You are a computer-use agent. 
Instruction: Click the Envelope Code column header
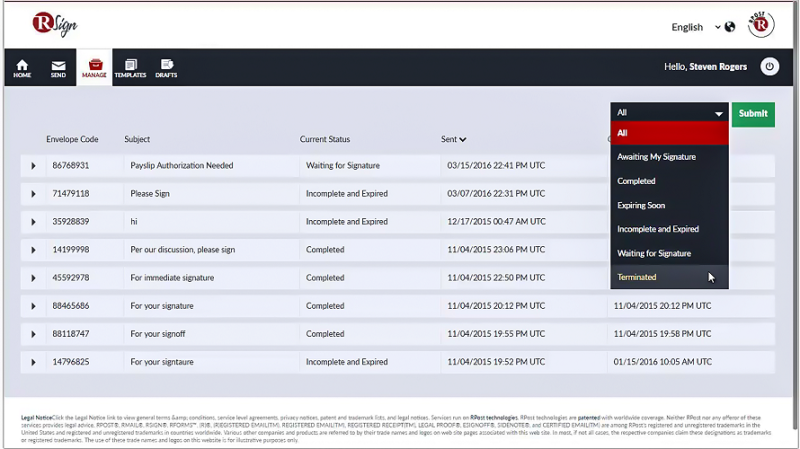coord(72,139)
